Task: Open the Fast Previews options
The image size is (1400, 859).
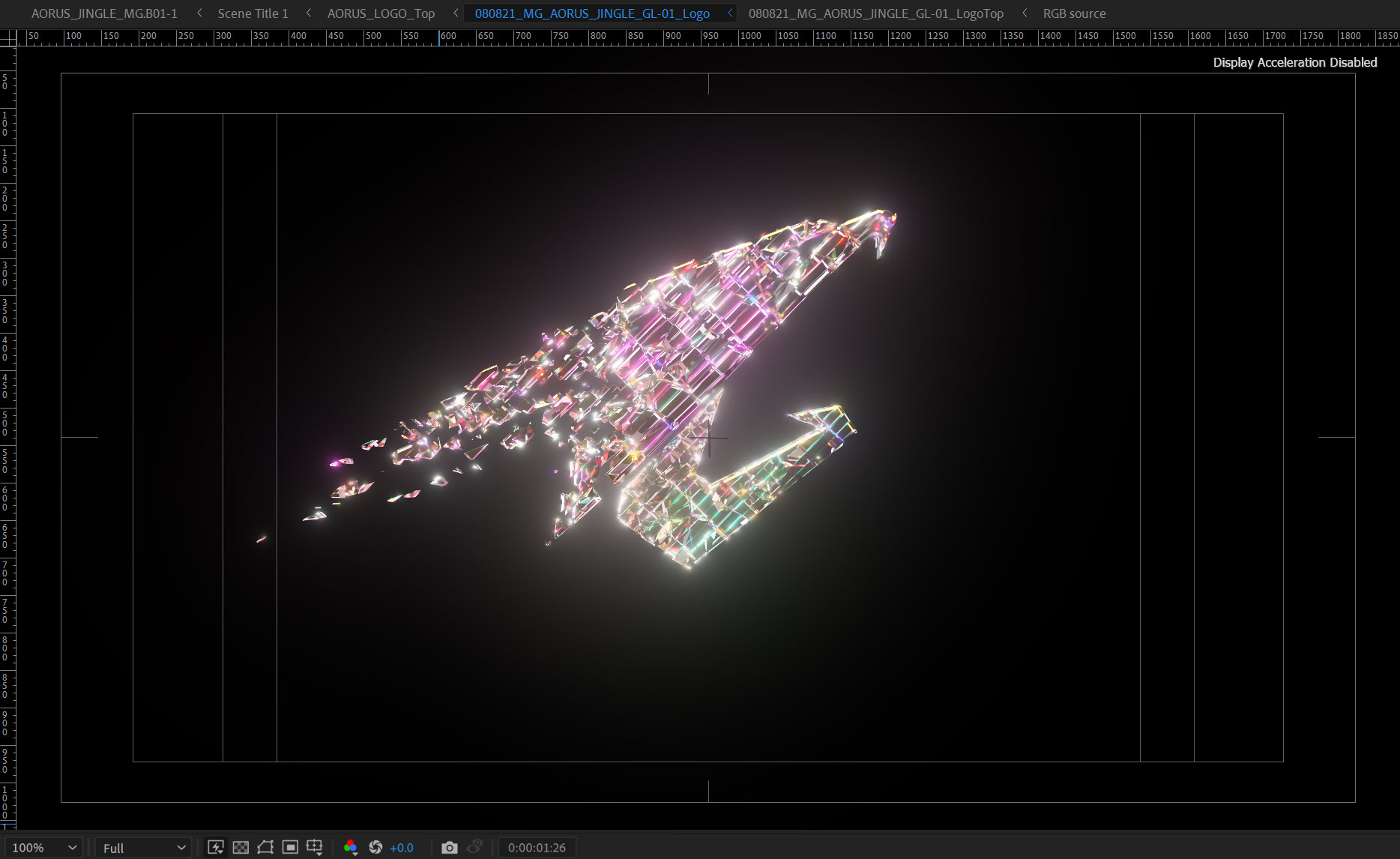Action: [216, 847]
